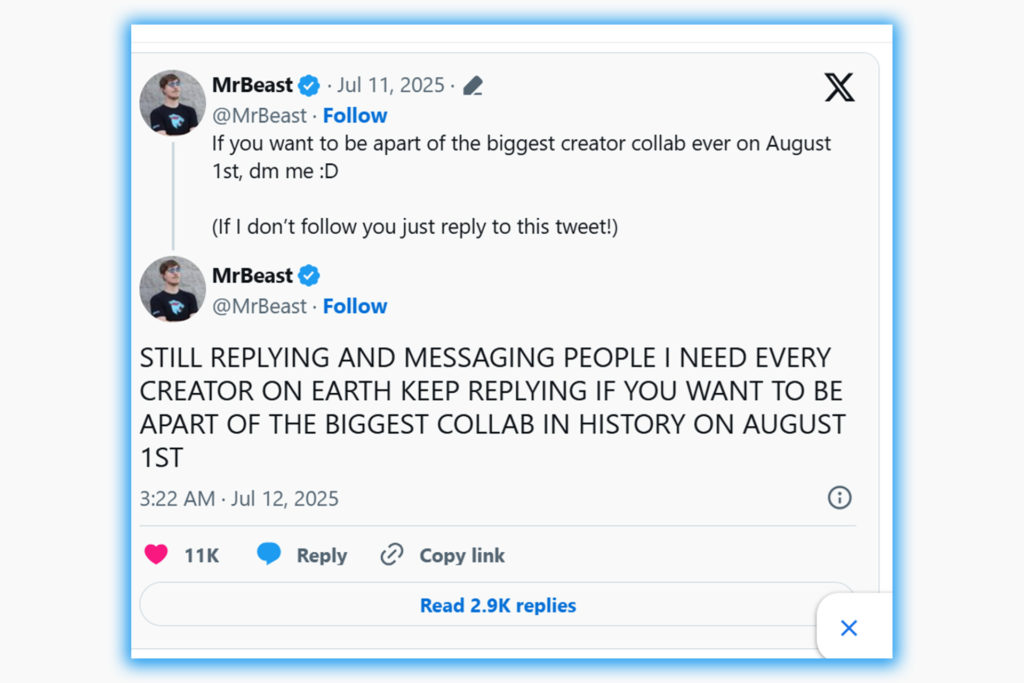Follow MrBeast from the quoted tweet
The height and width of the screenshot is (683, 1024).
(355, 115)
